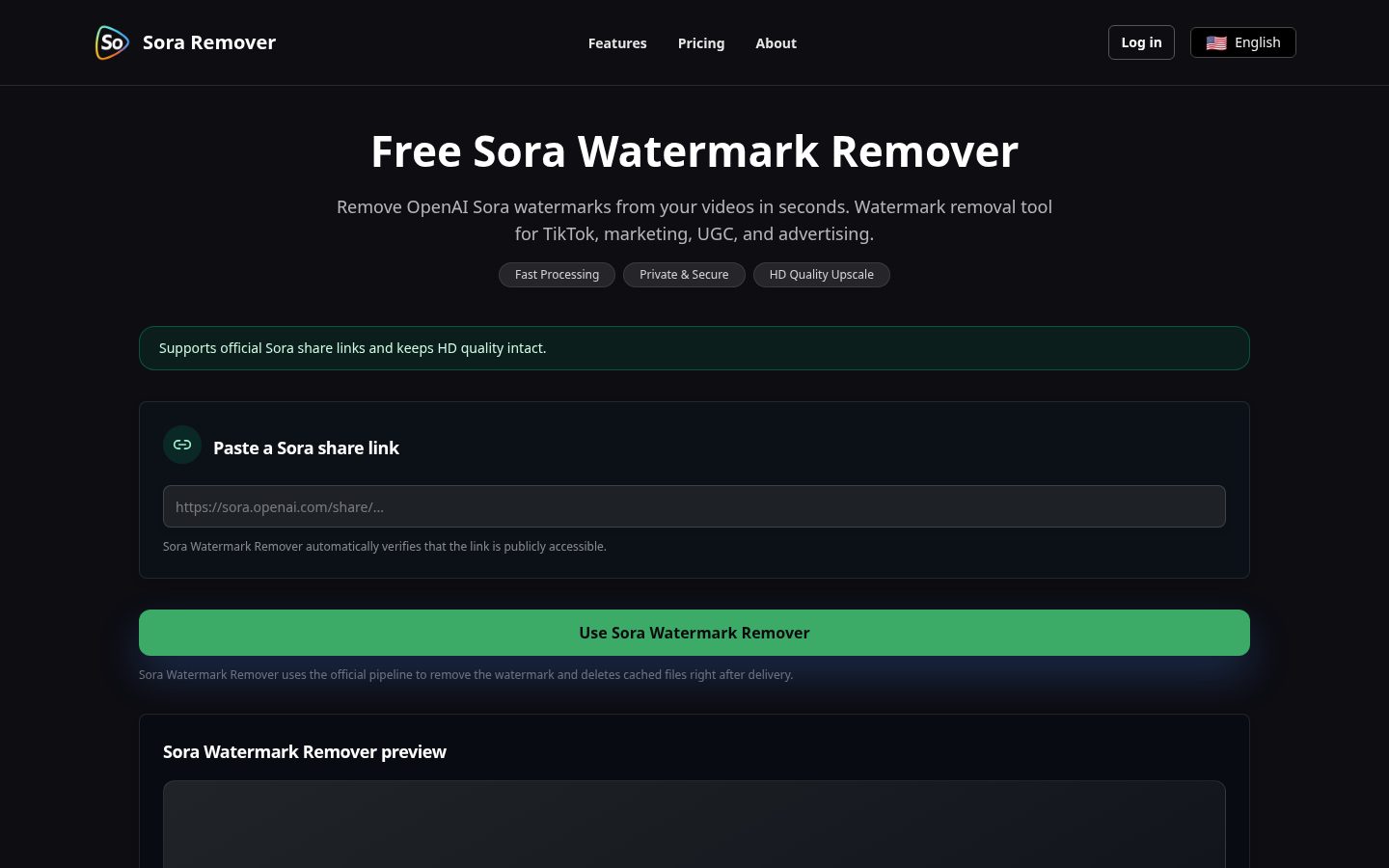
Task: Click the Free Sora Watermark Remover heading
Action: (x=694, y=151)
